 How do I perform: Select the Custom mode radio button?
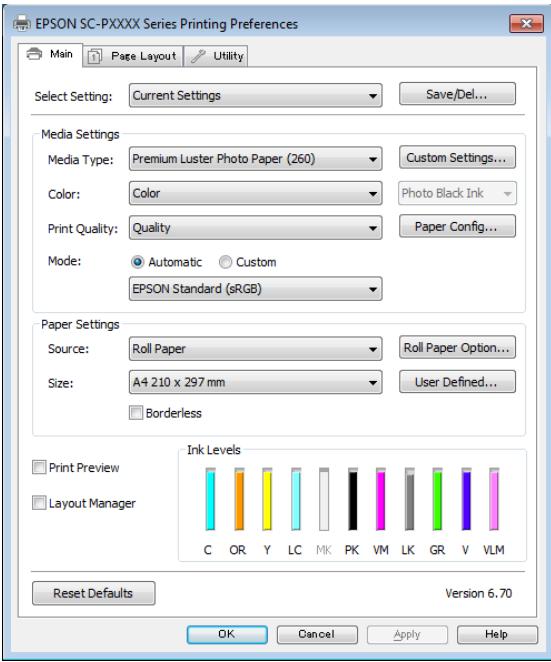pyautogui.click(x=225, y=262)
